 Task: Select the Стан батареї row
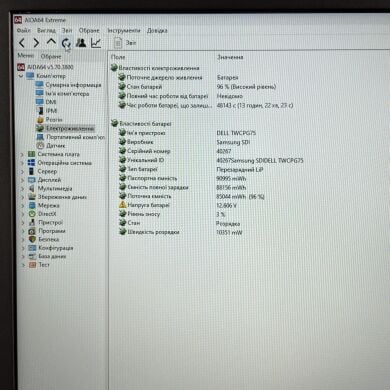pyautogui.click(x=197, y=87)
